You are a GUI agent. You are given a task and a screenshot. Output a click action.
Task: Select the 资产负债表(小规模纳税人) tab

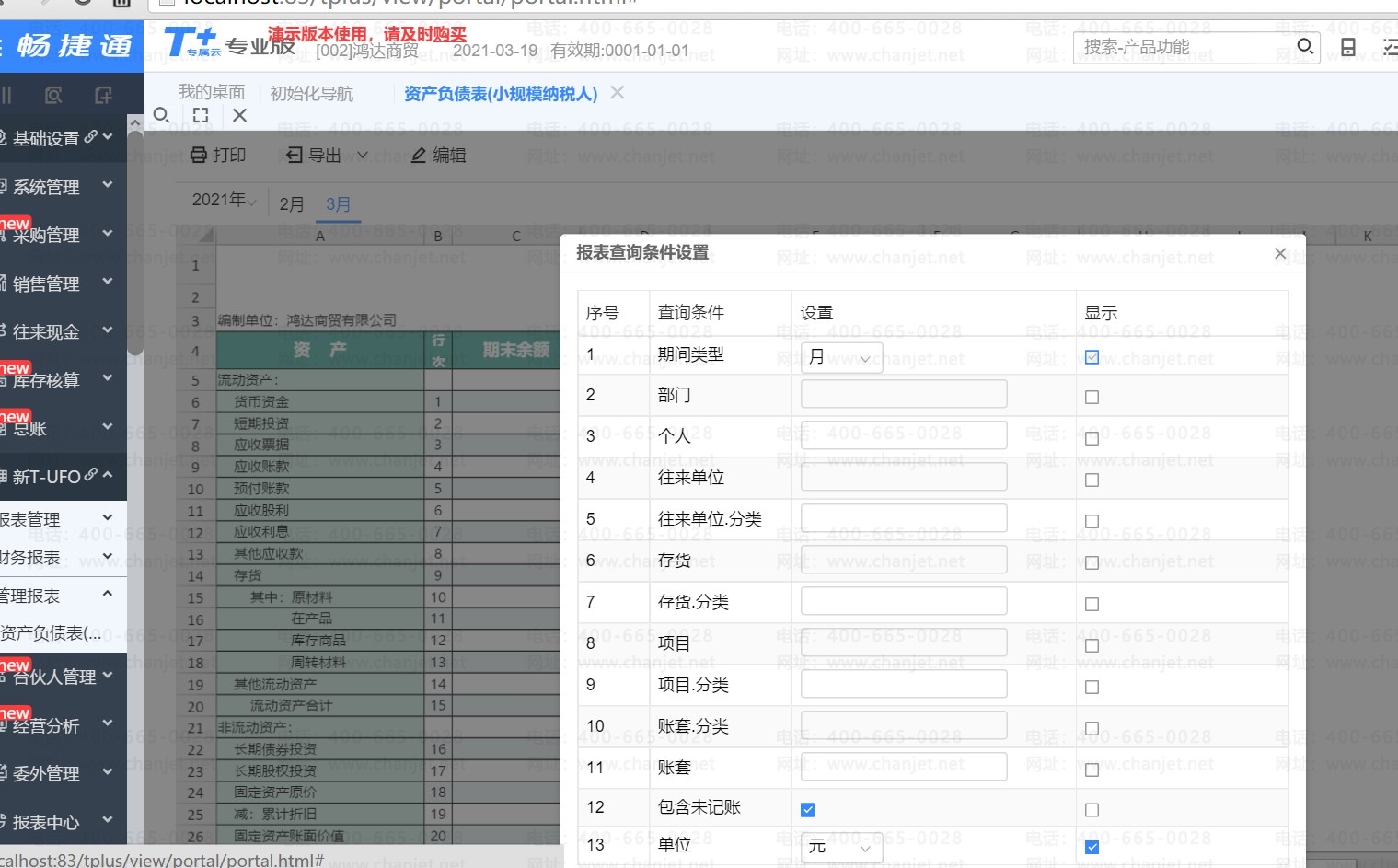[501, 93]
